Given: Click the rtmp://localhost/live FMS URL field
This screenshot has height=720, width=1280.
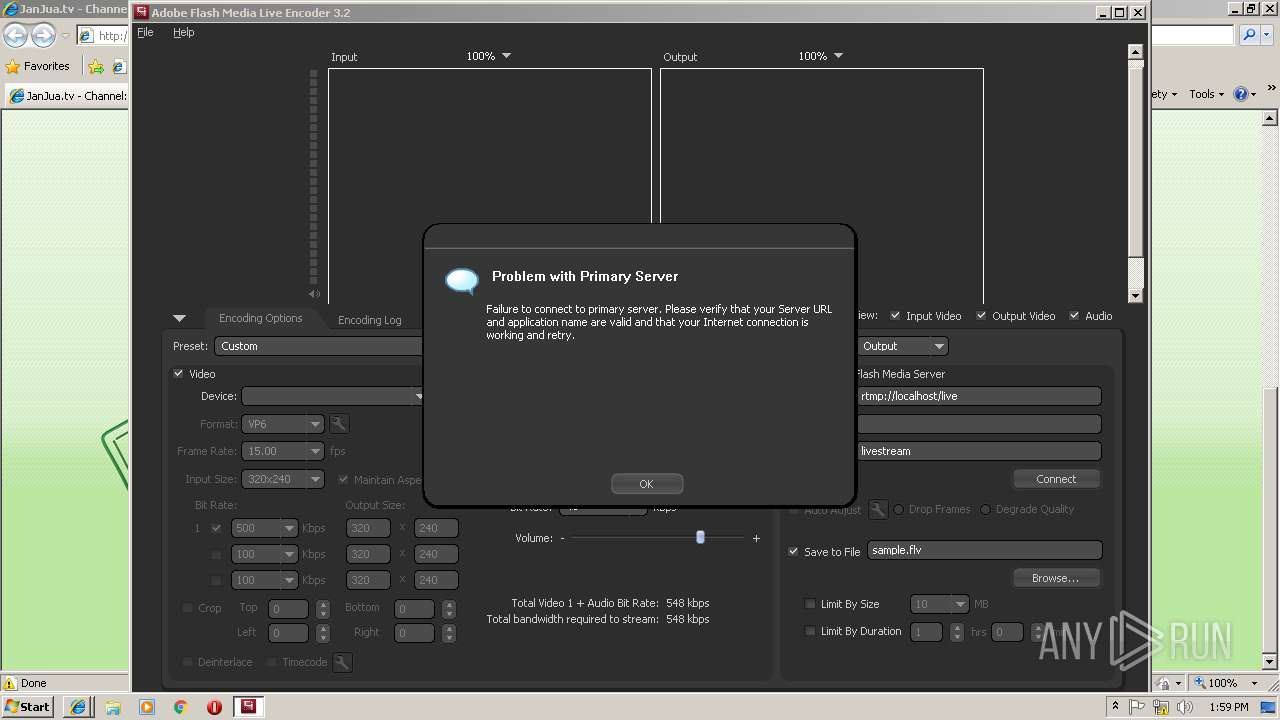Looking at the screenshot, I should (x=978, y=396).
